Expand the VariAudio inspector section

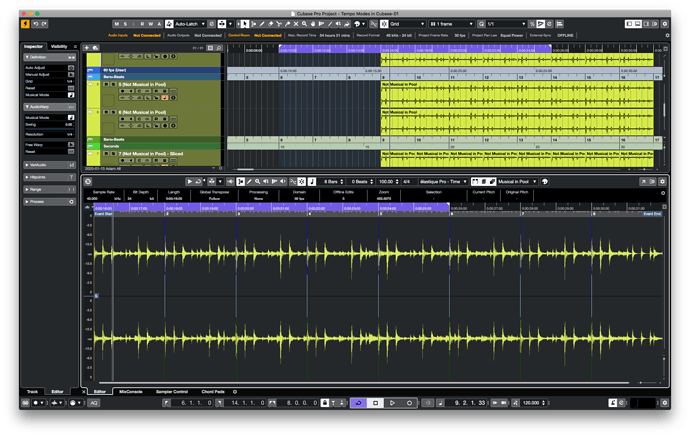(40, 164)
